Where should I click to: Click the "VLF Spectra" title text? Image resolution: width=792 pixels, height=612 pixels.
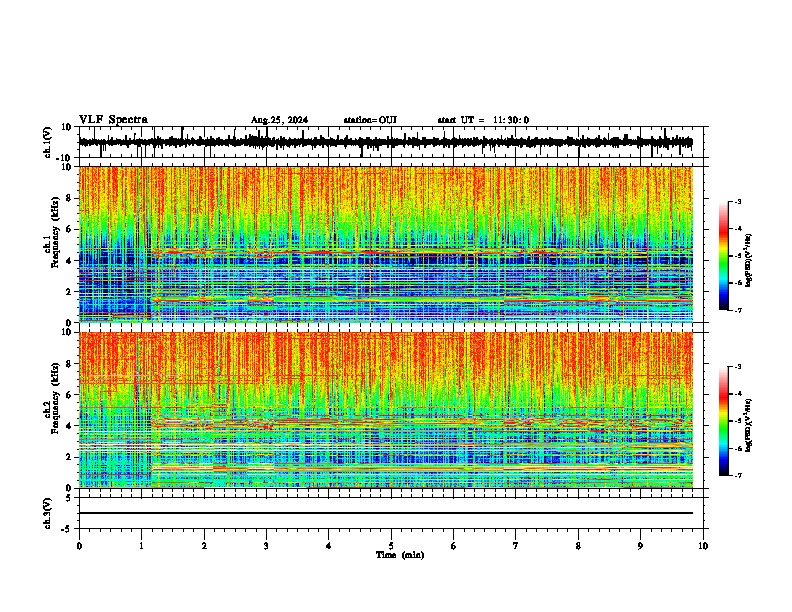113,120
